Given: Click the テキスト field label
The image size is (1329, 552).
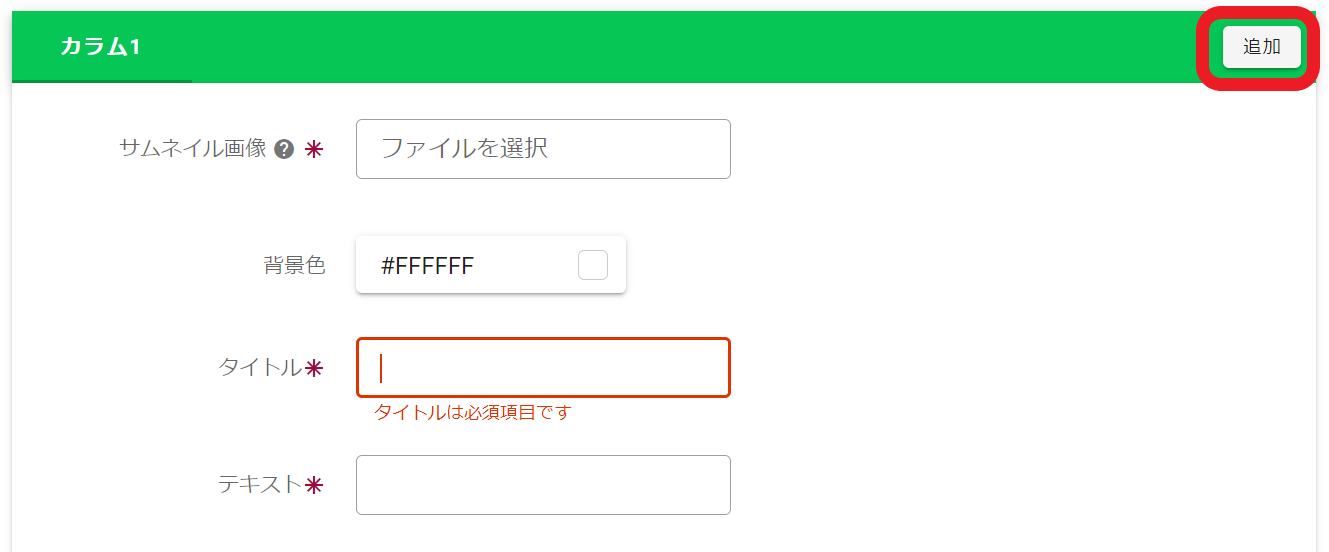Looking at the screenshot, I should pos(259,485).
